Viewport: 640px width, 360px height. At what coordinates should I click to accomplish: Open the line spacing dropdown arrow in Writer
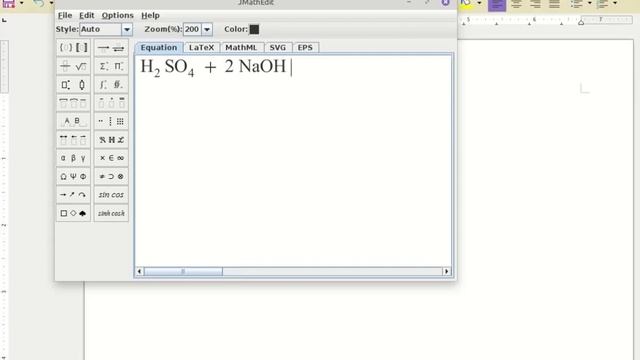coord(615,3)
